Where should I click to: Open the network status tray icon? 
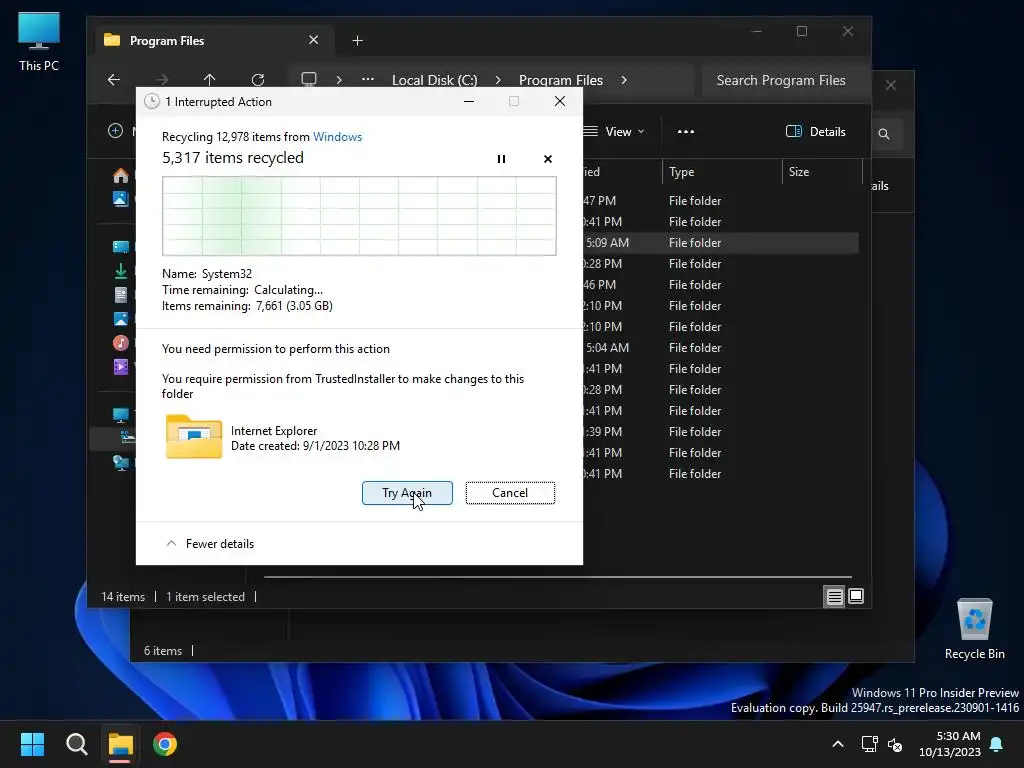point(869,744)
